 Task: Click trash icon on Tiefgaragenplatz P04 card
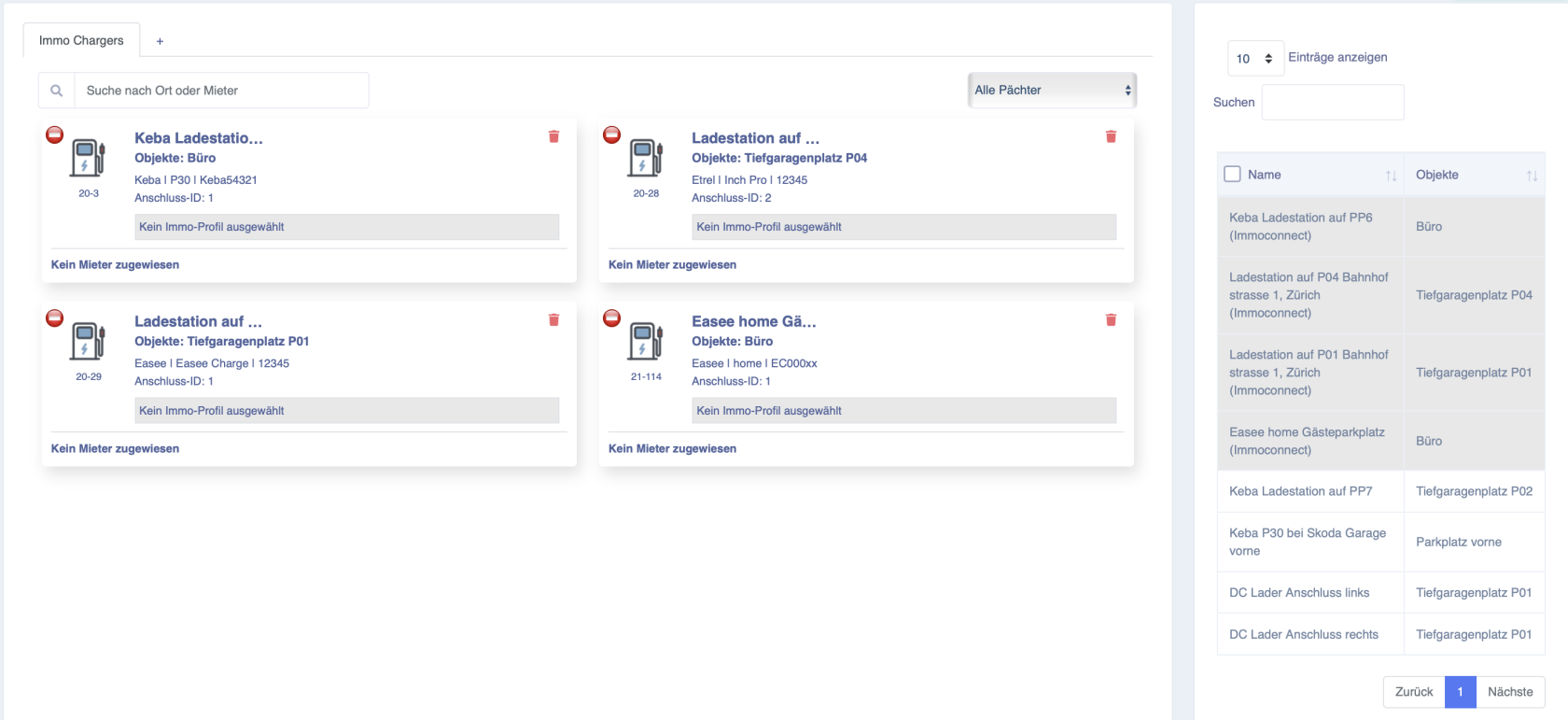1111,136
